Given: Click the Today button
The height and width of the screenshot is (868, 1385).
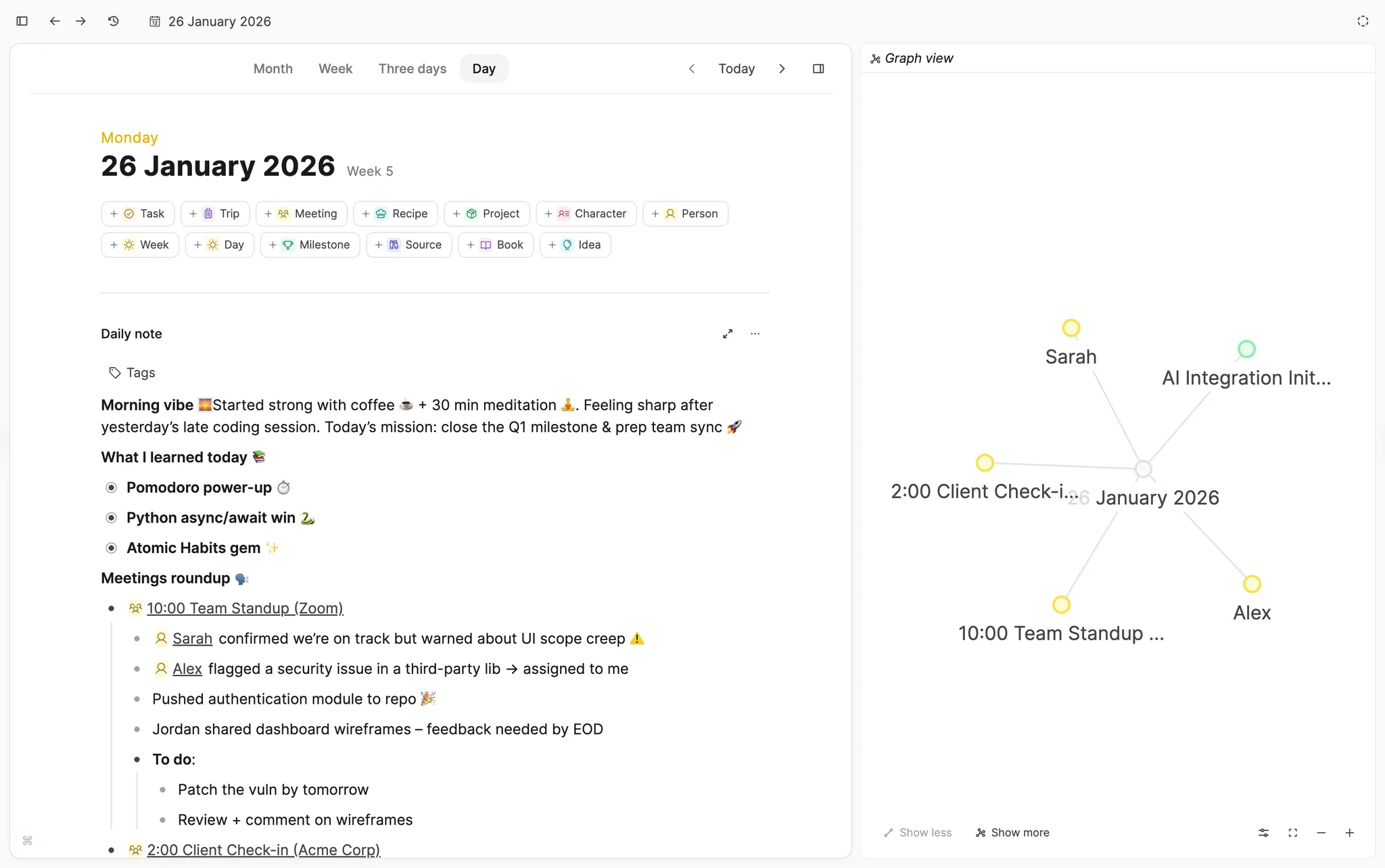Looking at the screenshot, I should click(736, 68).
